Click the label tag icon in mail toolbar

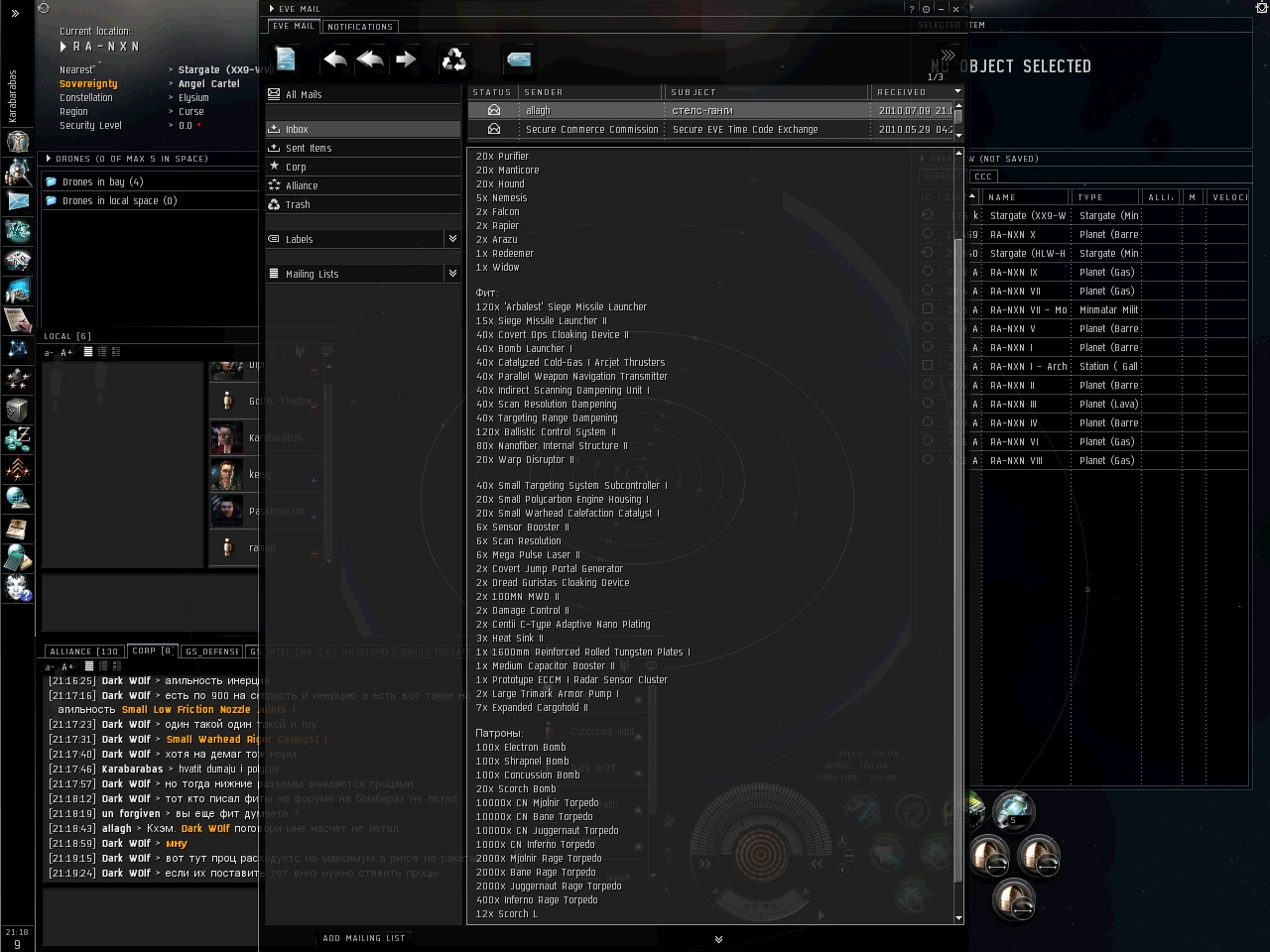[x=518, y=59]
